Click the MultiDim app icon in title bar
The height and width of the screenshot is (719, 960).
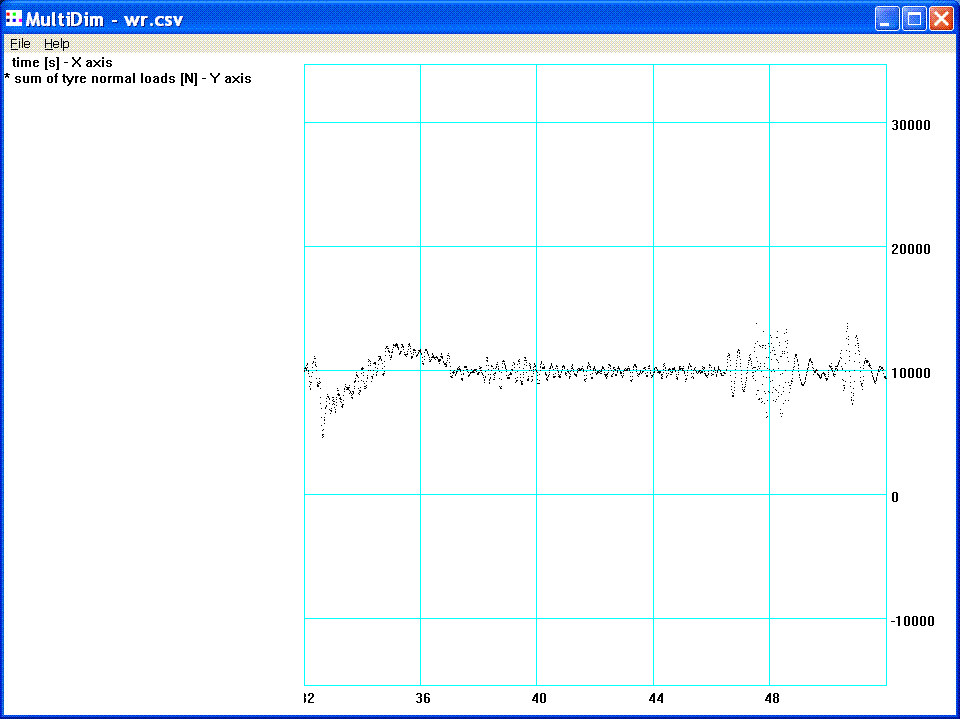[13, 18]
